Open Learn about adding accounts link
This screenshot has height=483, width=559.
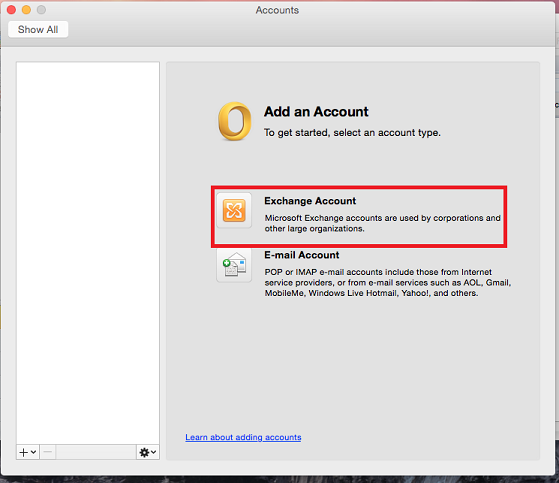(243, 437)
